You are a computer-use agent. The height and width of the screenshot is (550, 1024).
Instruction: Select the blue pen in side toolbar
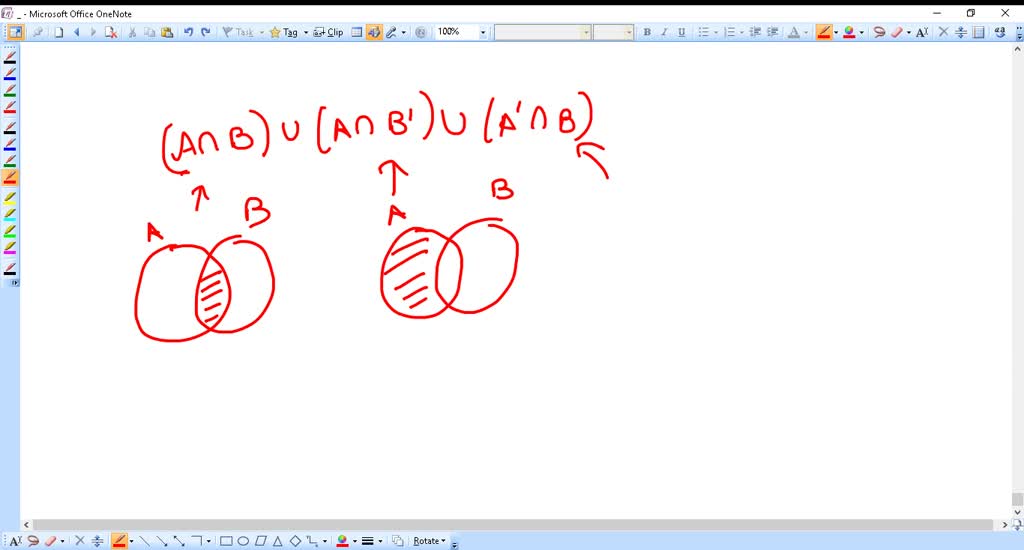coord(10,74)
